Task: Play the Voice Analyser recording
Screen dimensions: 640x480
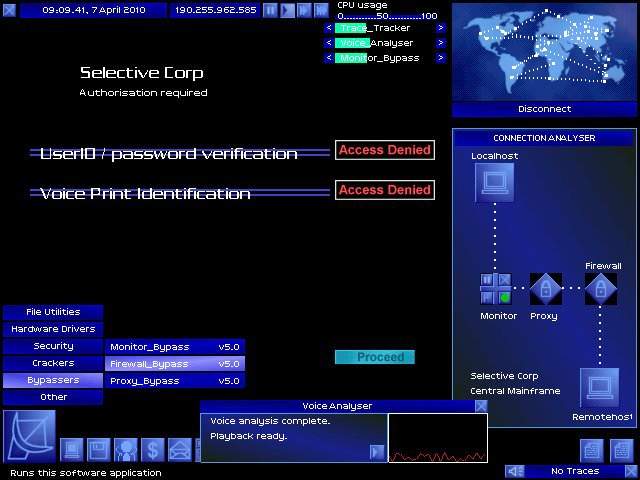Action: point(377,452)
